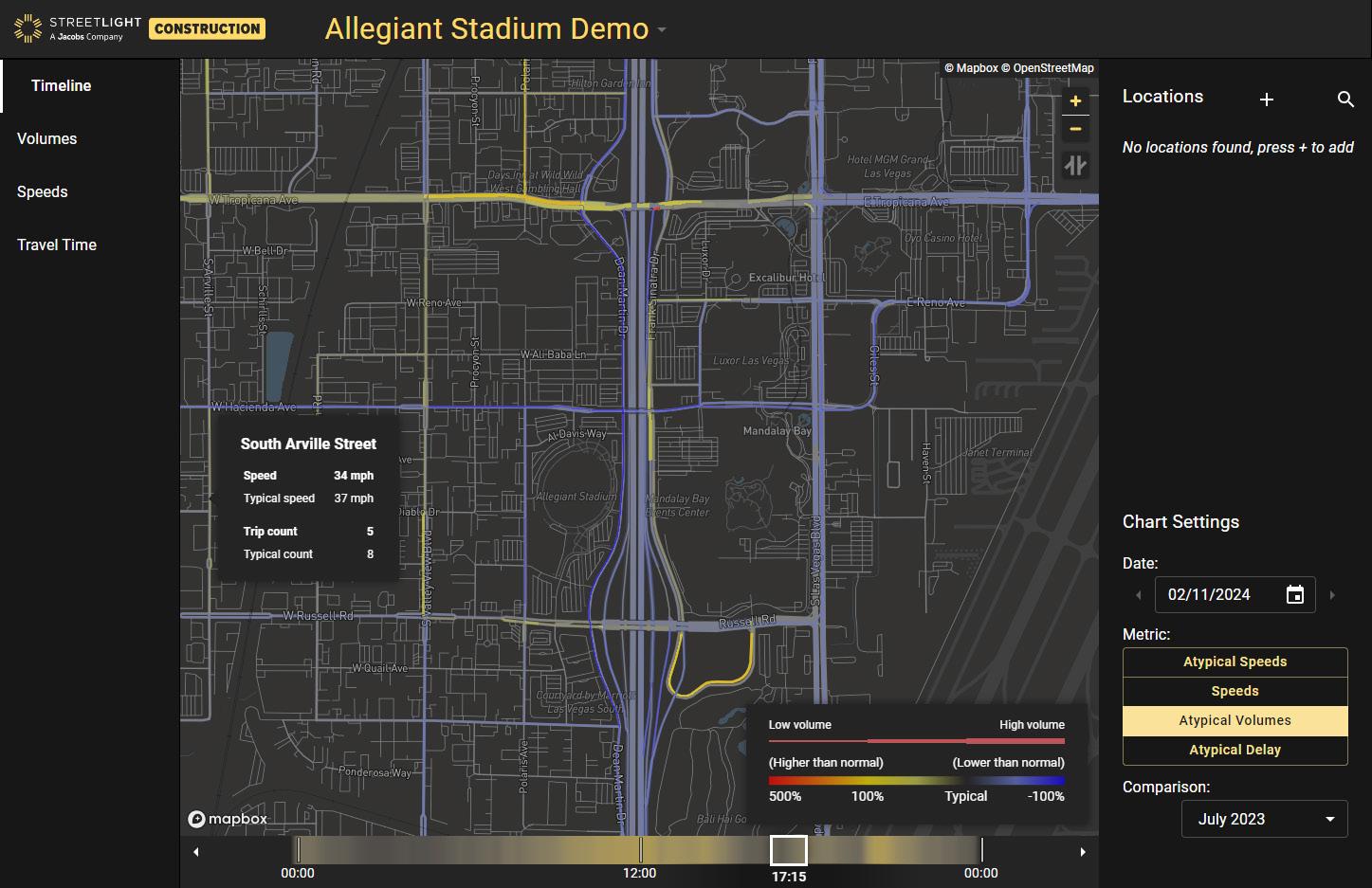This screenshot has height=888, width=1372.
Task: Select the Speeds metric option
Action: click(1235, 692)
